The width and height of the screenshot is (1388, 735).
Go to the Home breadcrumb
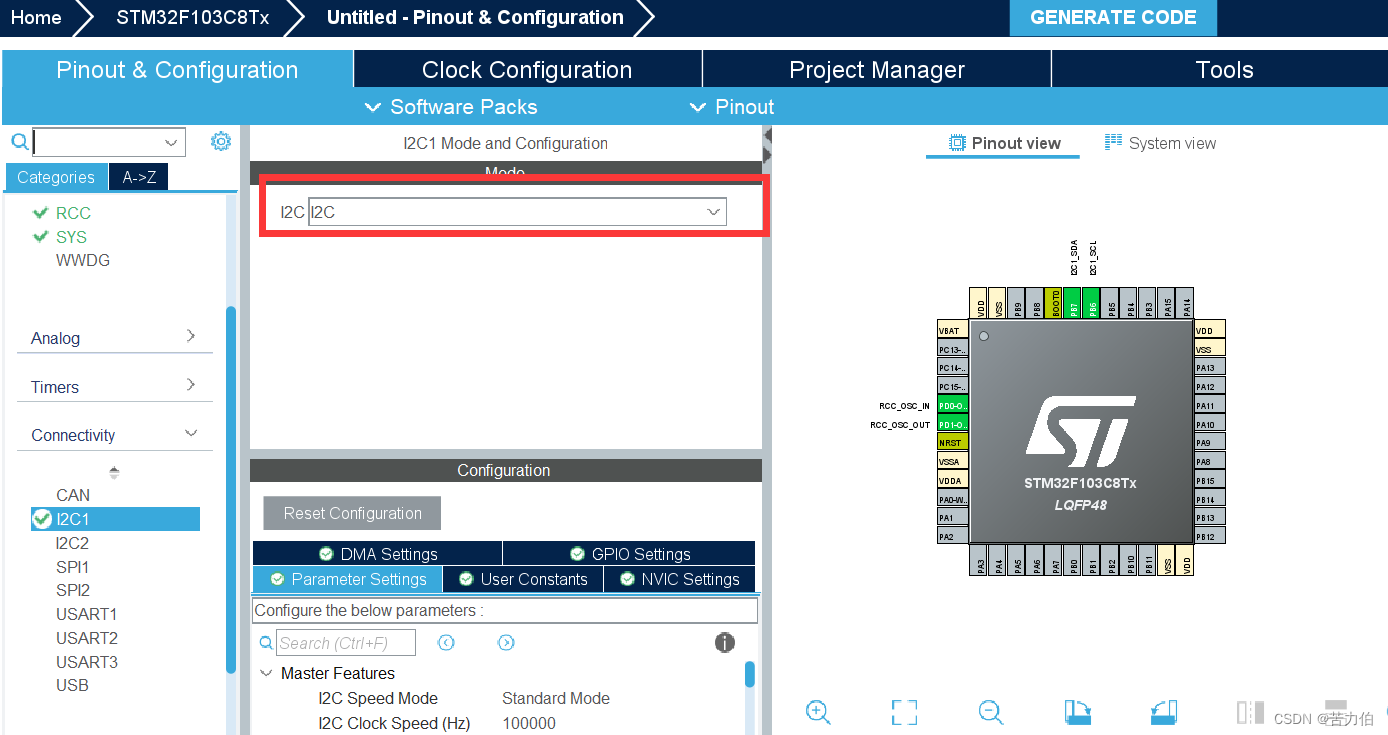(x=35, y=18)
